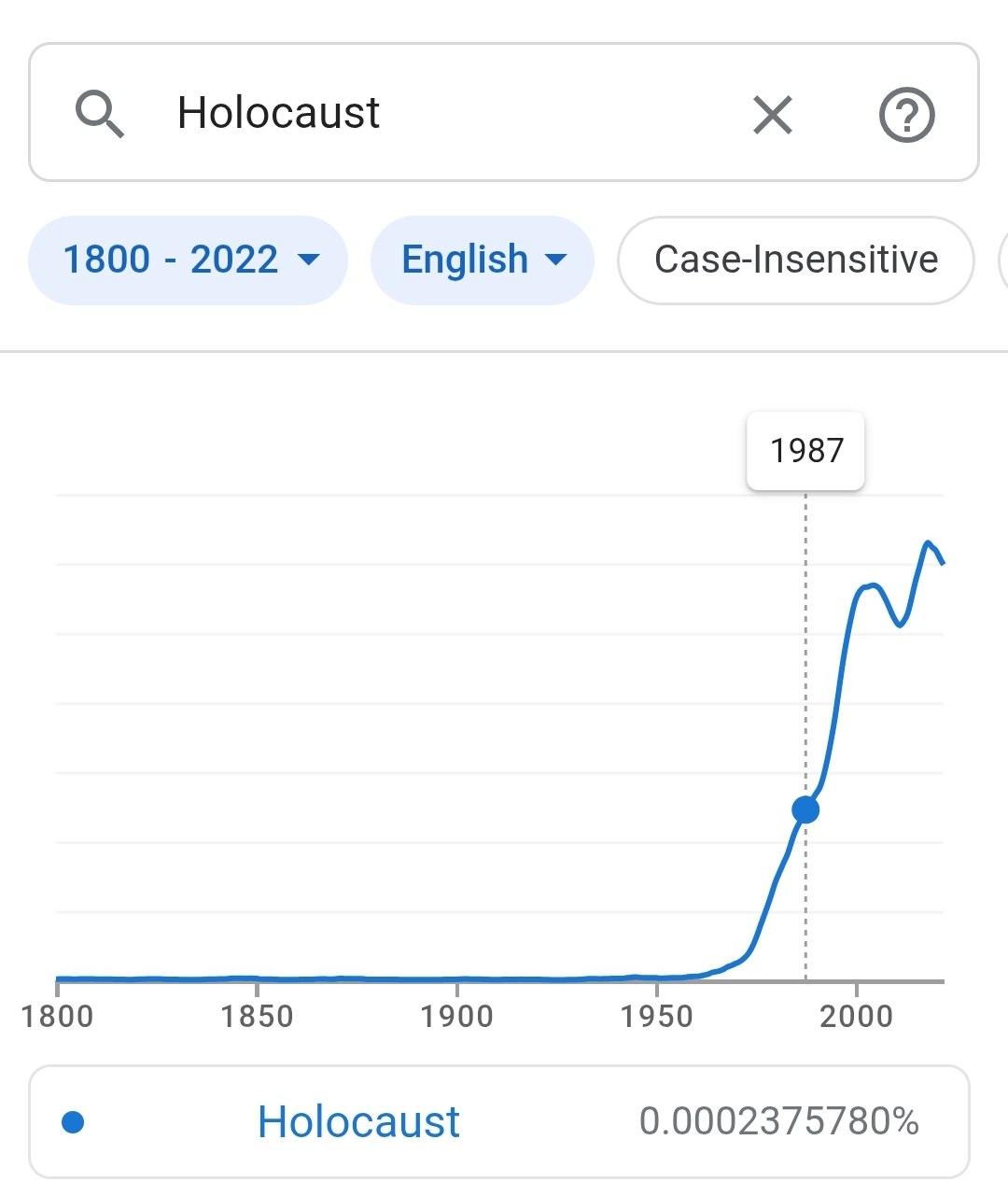Open the Holocaust legend link
Viewport: 1008px width, 1196px height.
point(358,1121)
